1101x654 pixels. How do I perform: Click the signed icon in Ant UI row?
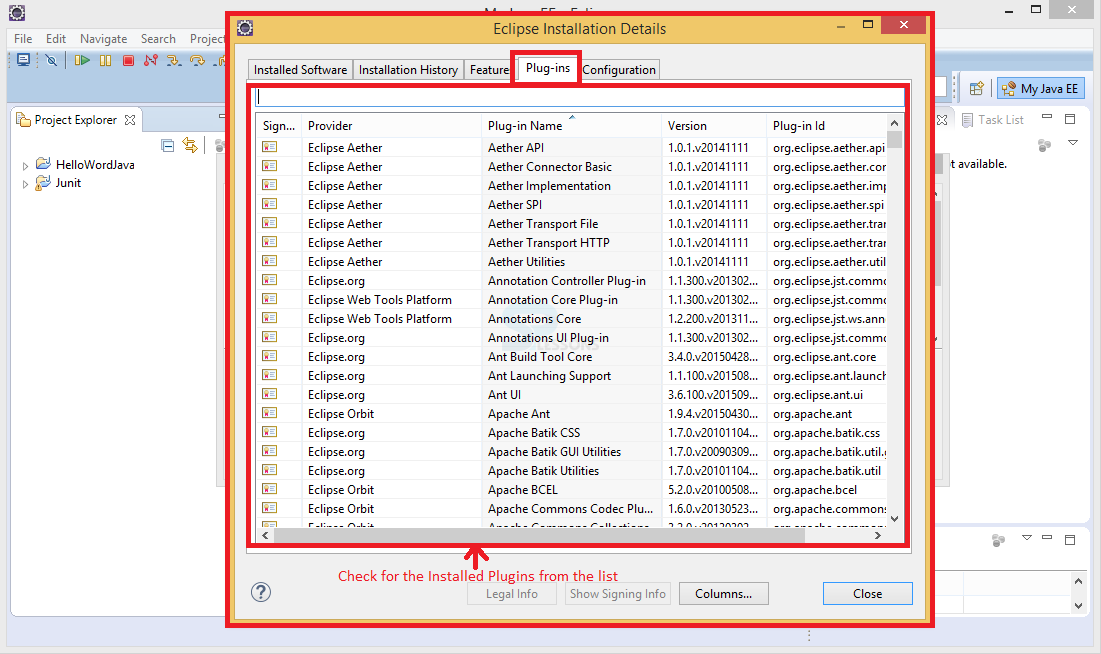[270, 393]
